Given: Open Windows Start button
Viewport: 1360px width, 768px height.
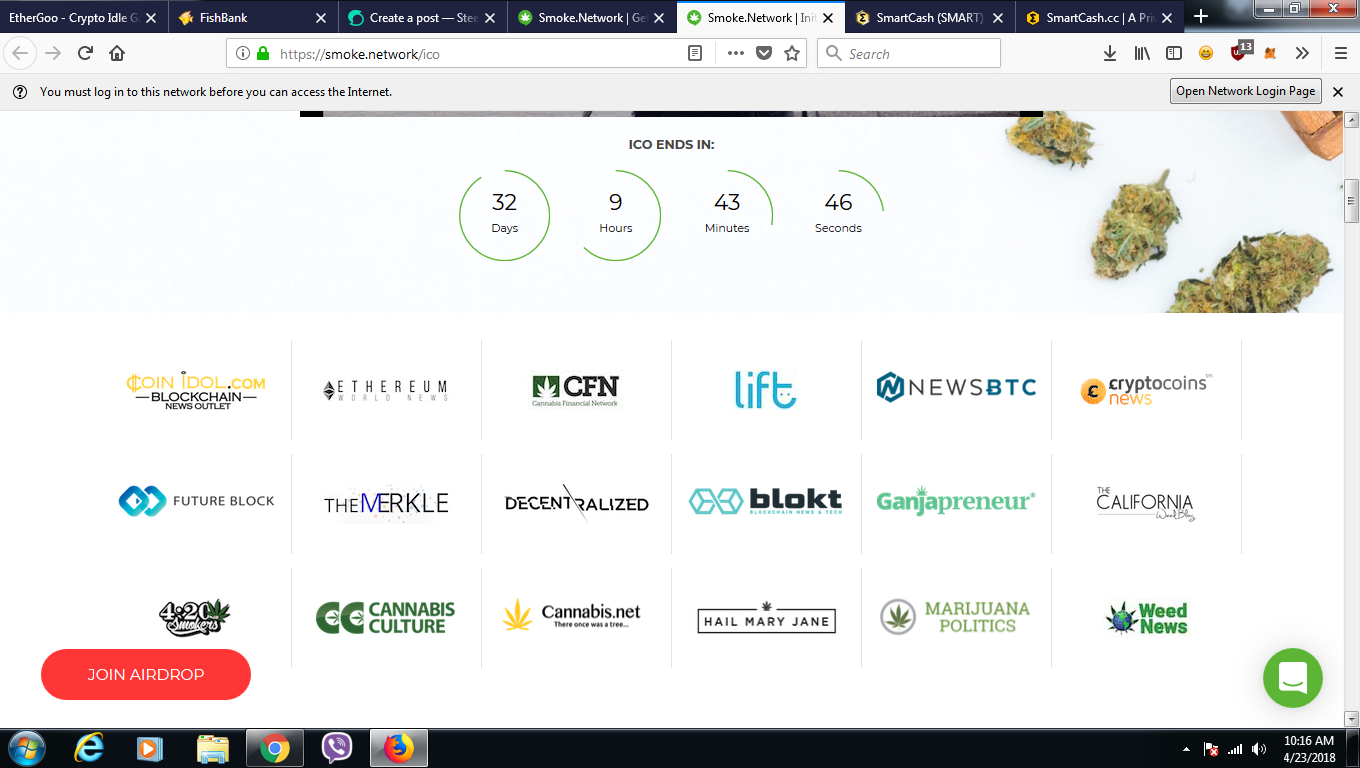Looking at the screenshot, I should (x=25, y=748).
